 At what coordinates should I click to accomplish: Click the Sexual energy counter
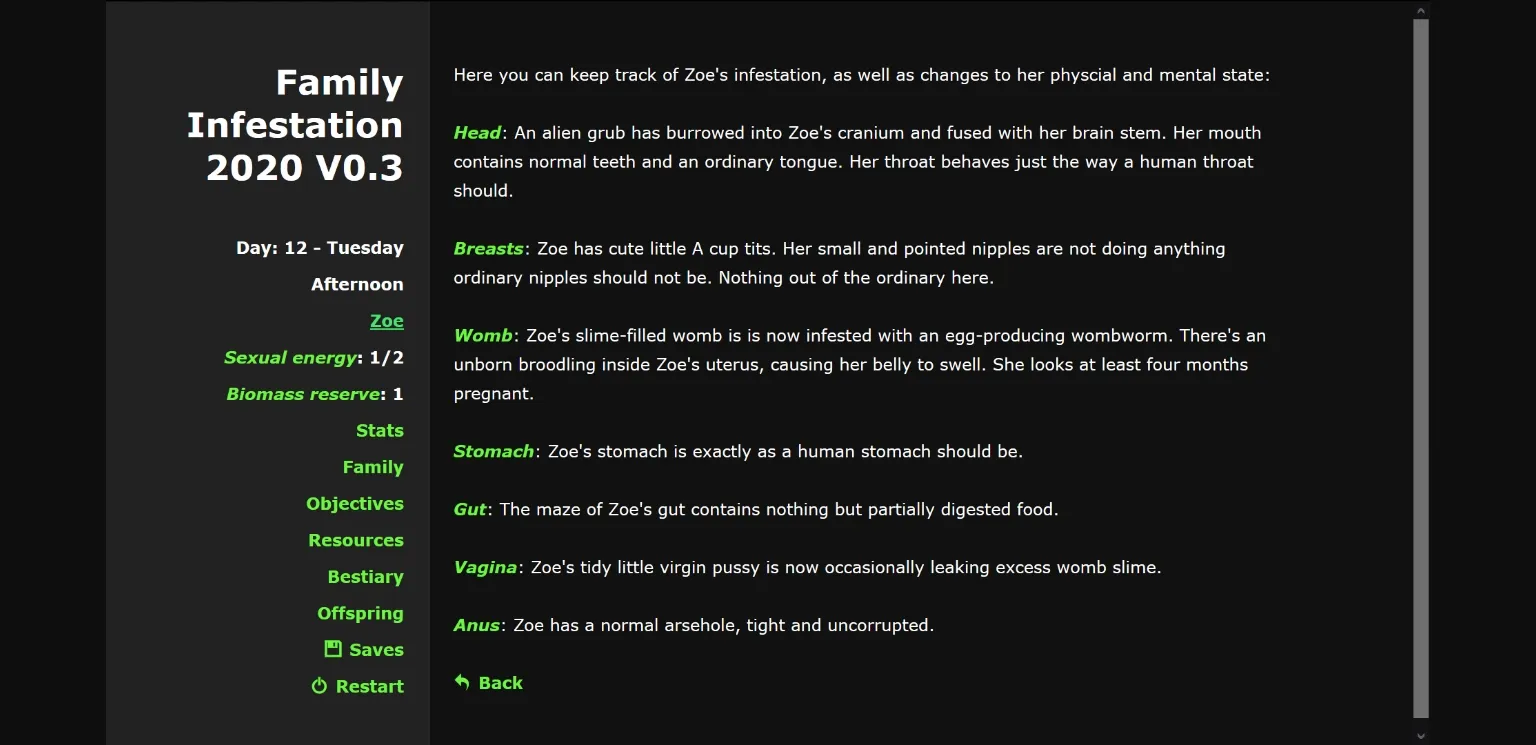[313, 357]
